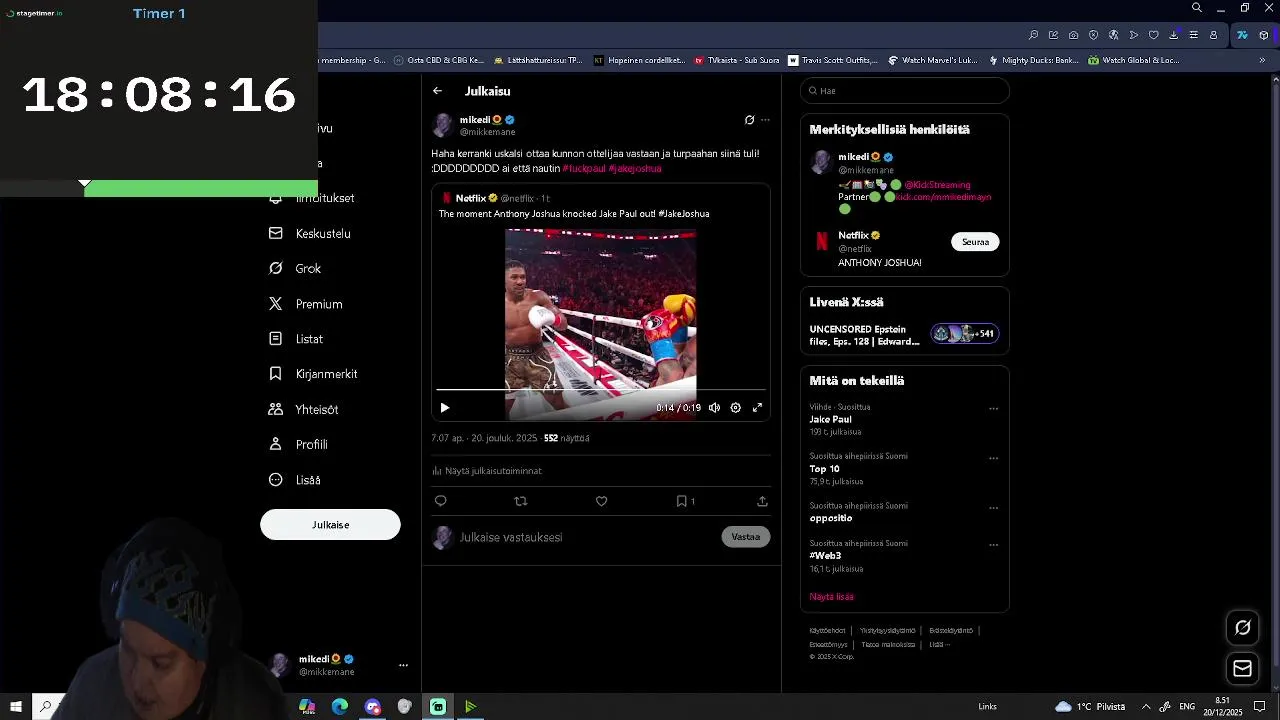Open Windows Start menu
Screen dimensions: 1280x720
(16, 707)
